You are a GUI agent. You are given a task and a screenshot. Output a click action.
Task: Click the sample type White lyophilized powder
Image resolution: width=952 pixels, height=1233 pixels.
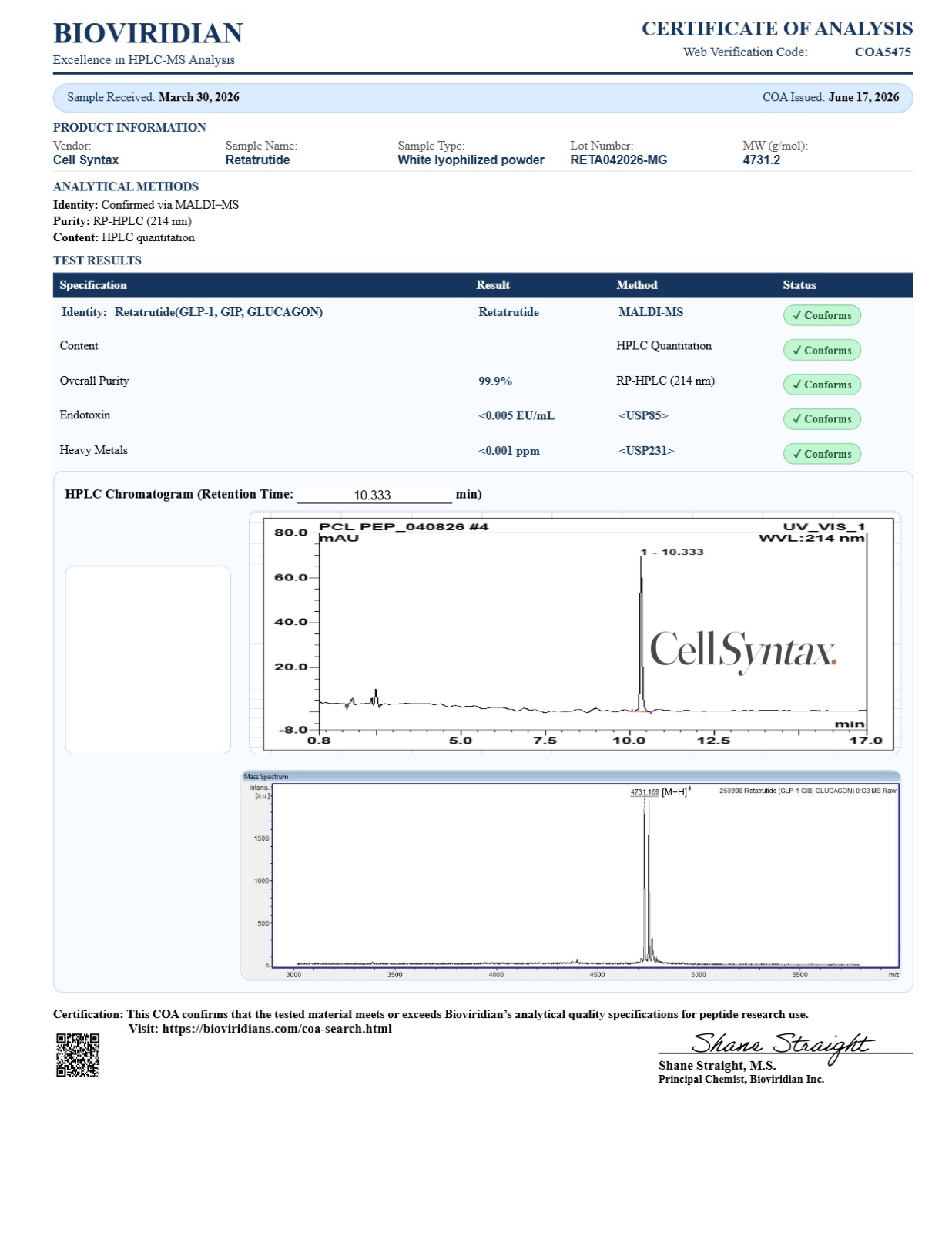tap(471, 160)
